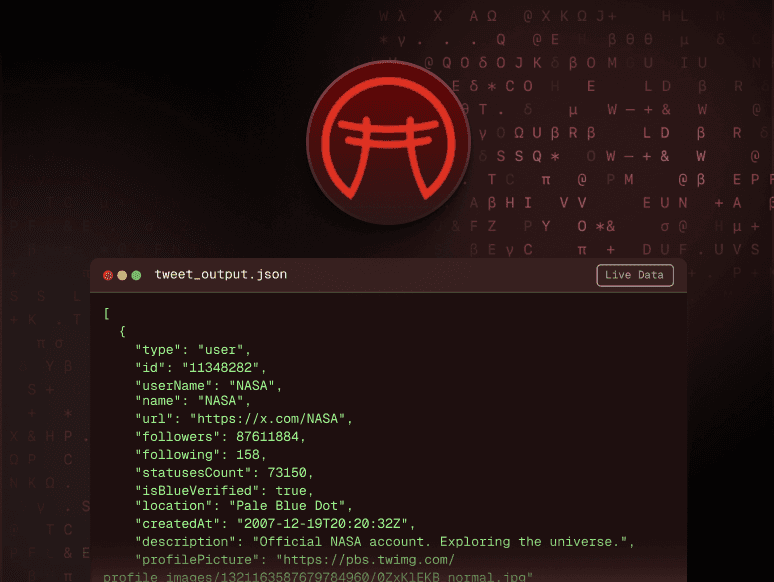This screenshot has height=582, width=774.
Task: Click the "id": "11348282" line
Action: pos(201,368)
